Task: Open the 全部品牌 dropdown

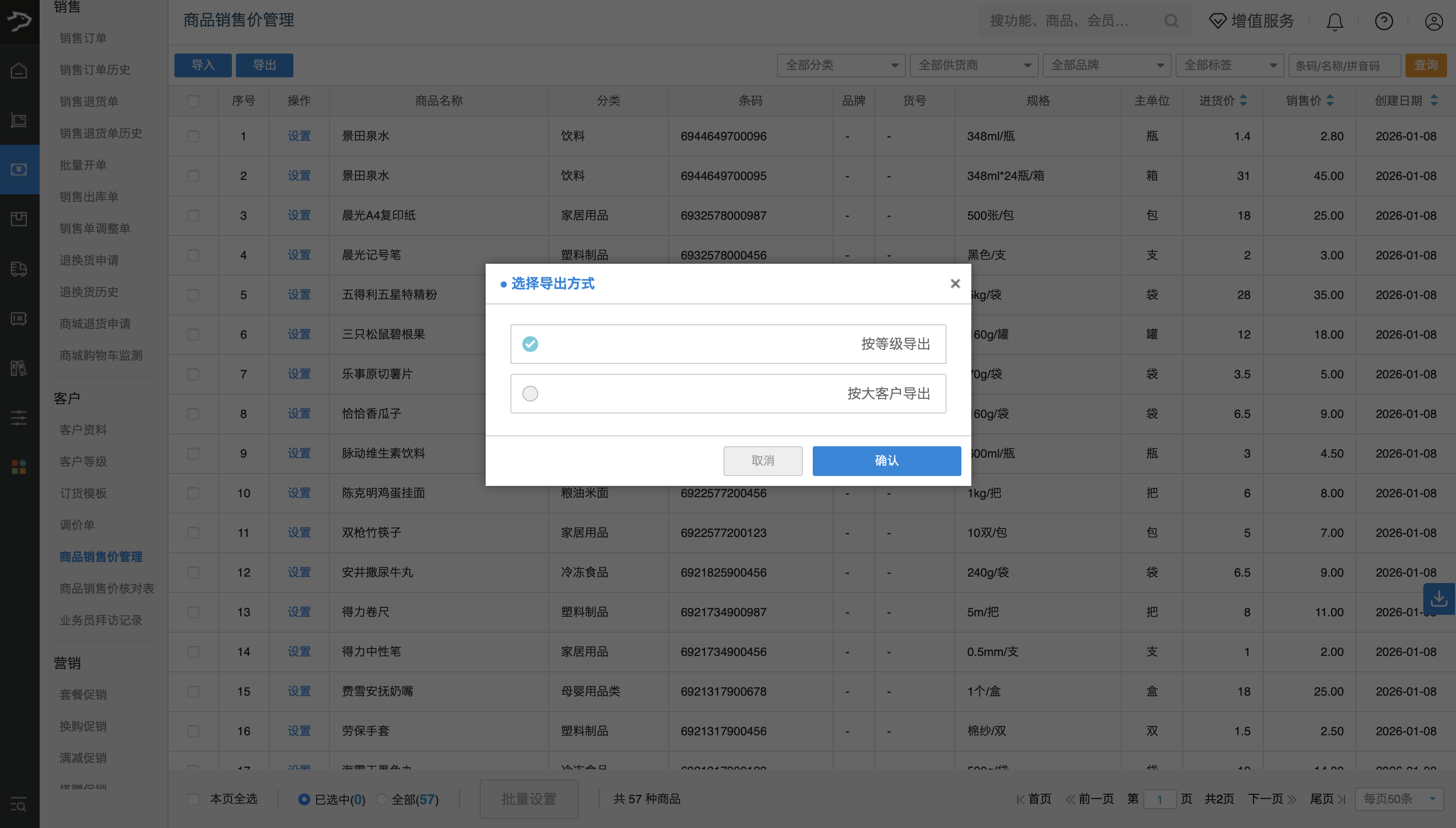Action: (x=1106, y=65)
